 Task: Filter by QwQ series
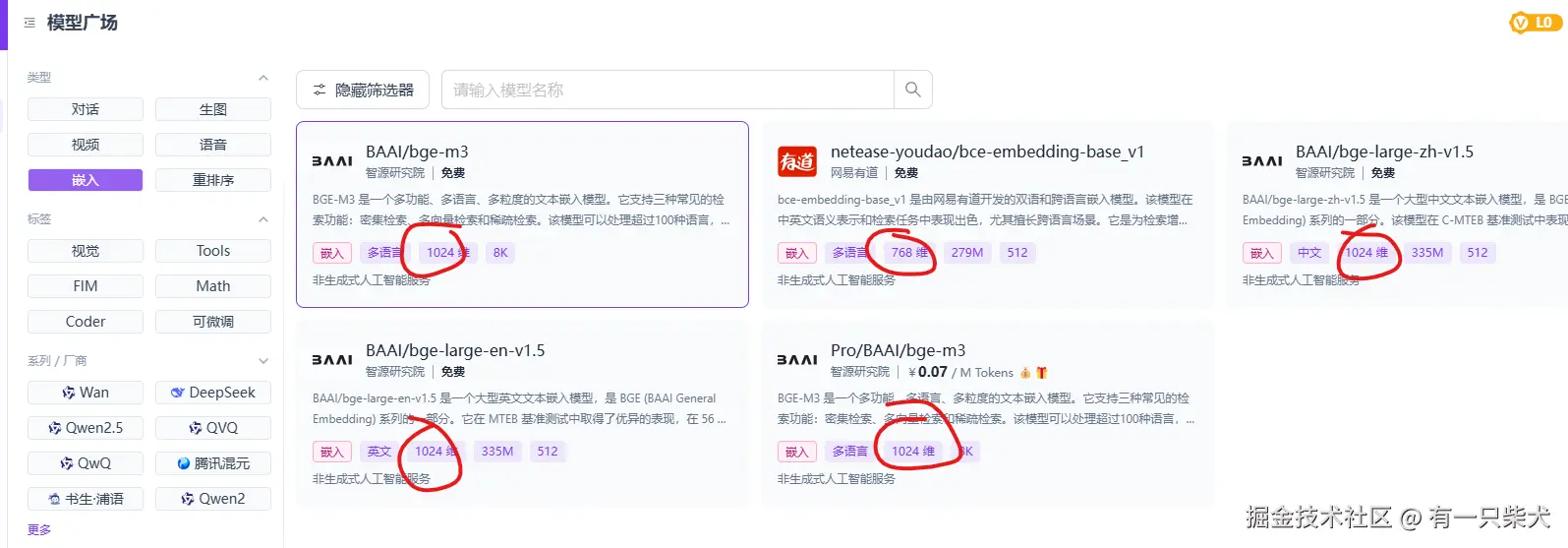pos(86,463)
